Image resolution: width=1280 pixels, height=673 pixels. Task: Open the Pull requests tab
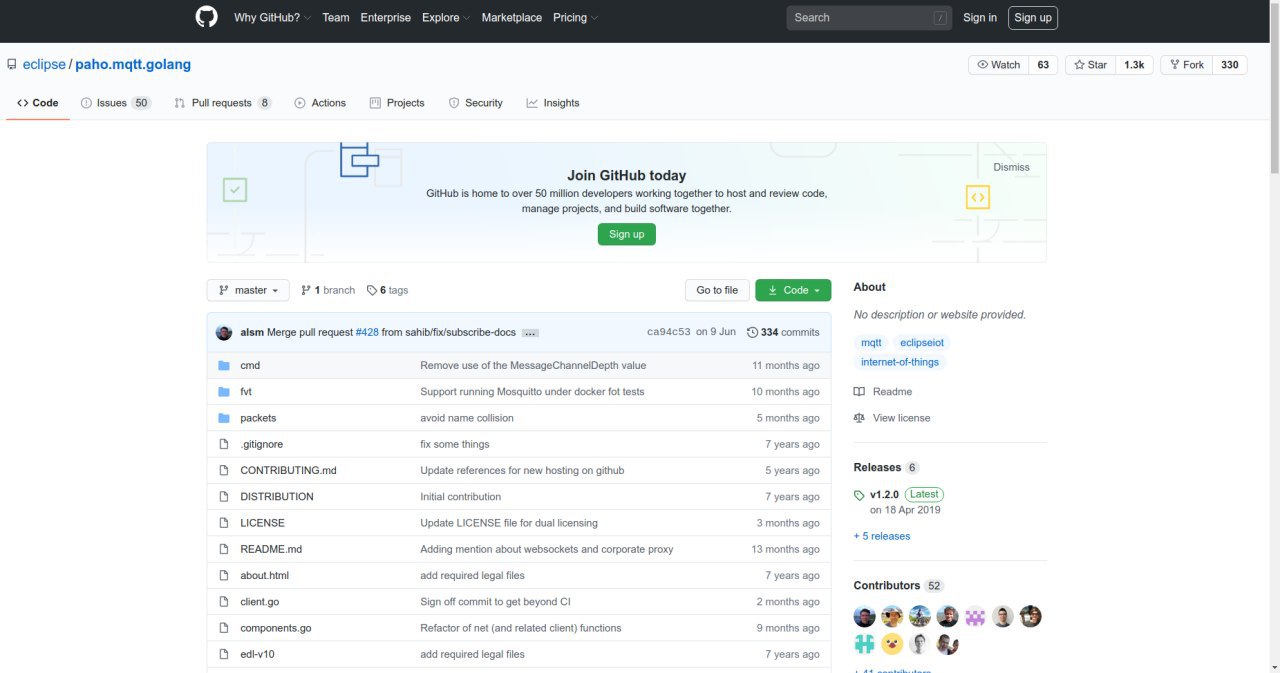pyautogui.click(x=223, y=103)
